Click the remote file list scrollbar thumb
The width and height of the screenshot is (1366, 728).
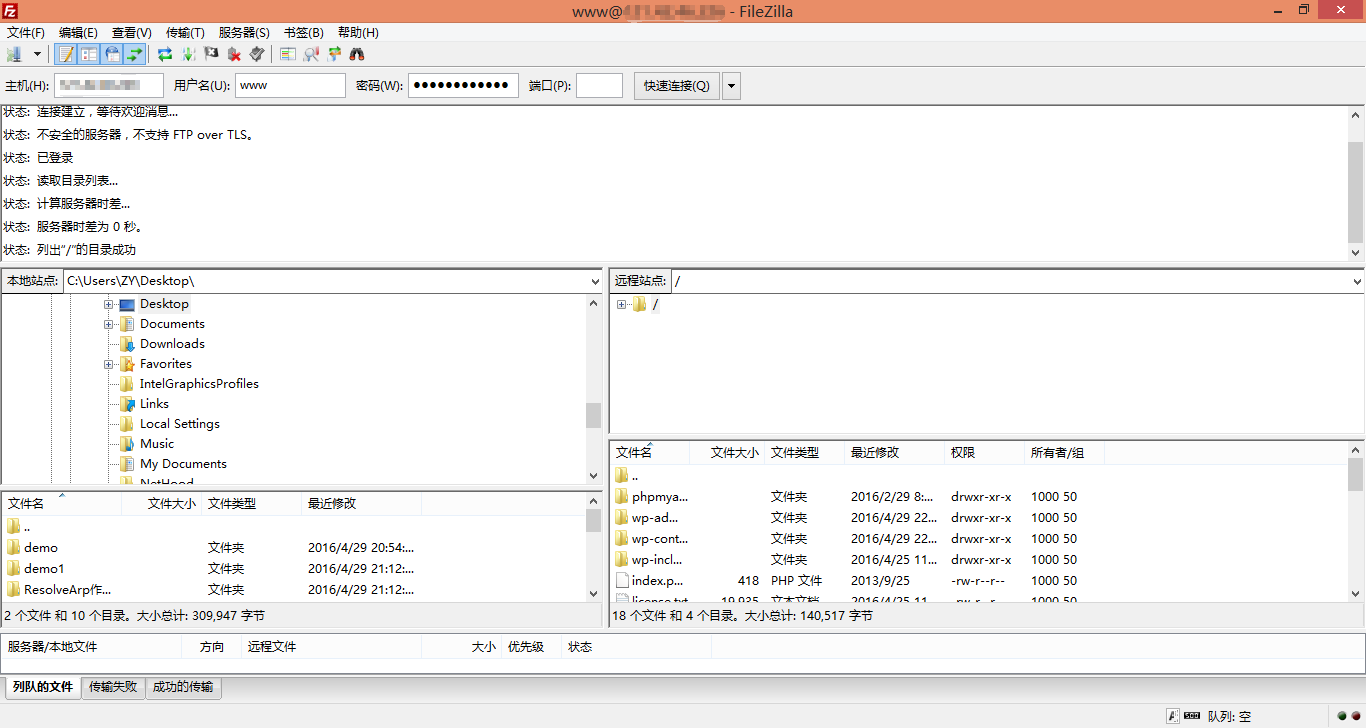(1356, 477)
